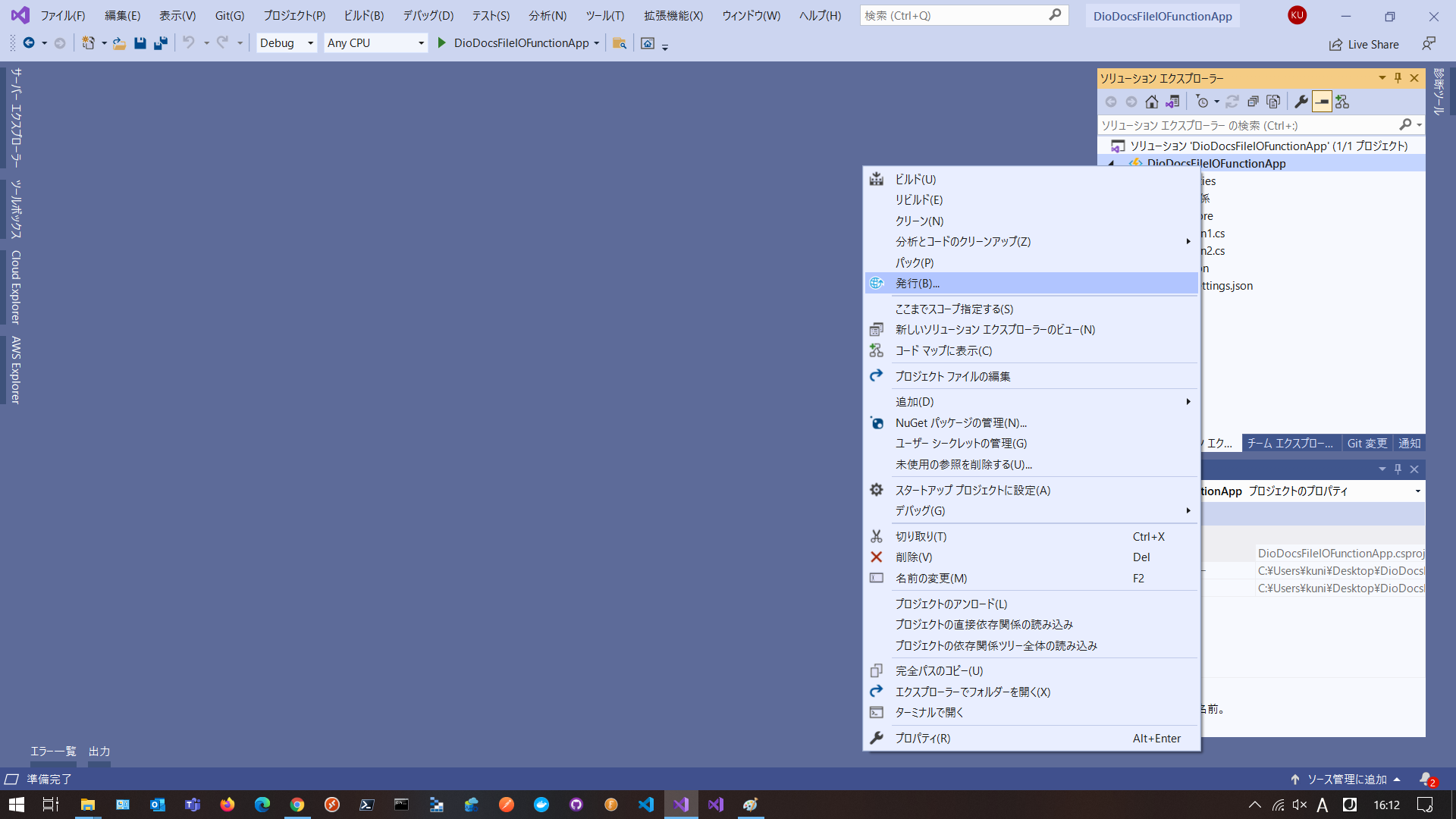
Task: Select 名前の変更(M) in context menu
Action: 1031,579
